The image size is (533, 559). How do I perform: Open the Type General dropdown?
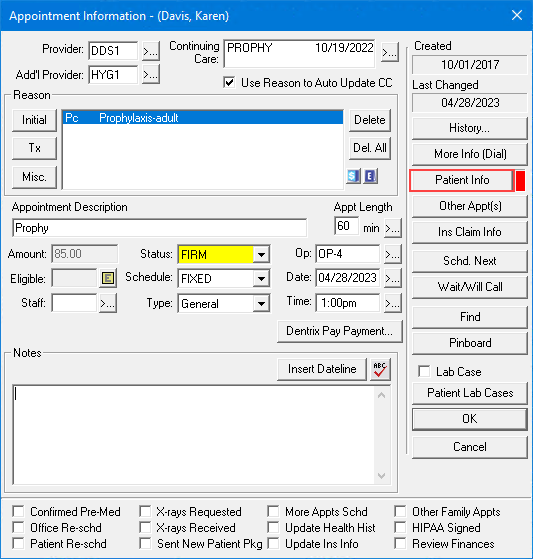(x=261, y=304)
